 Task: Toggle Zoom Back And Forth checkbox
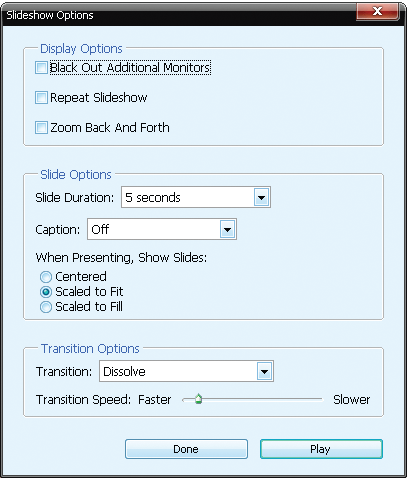41,128
